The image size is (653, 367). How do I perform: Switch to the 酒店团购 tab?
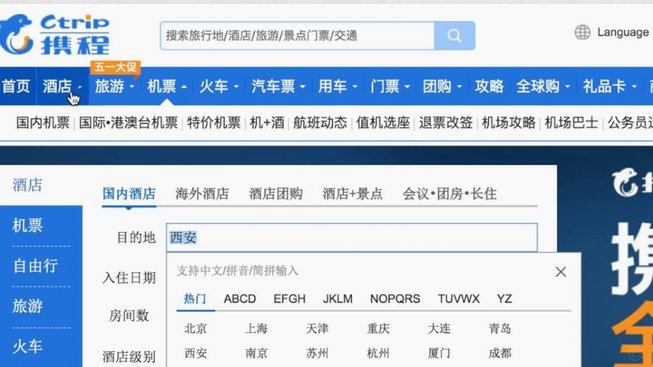point(276,194)
